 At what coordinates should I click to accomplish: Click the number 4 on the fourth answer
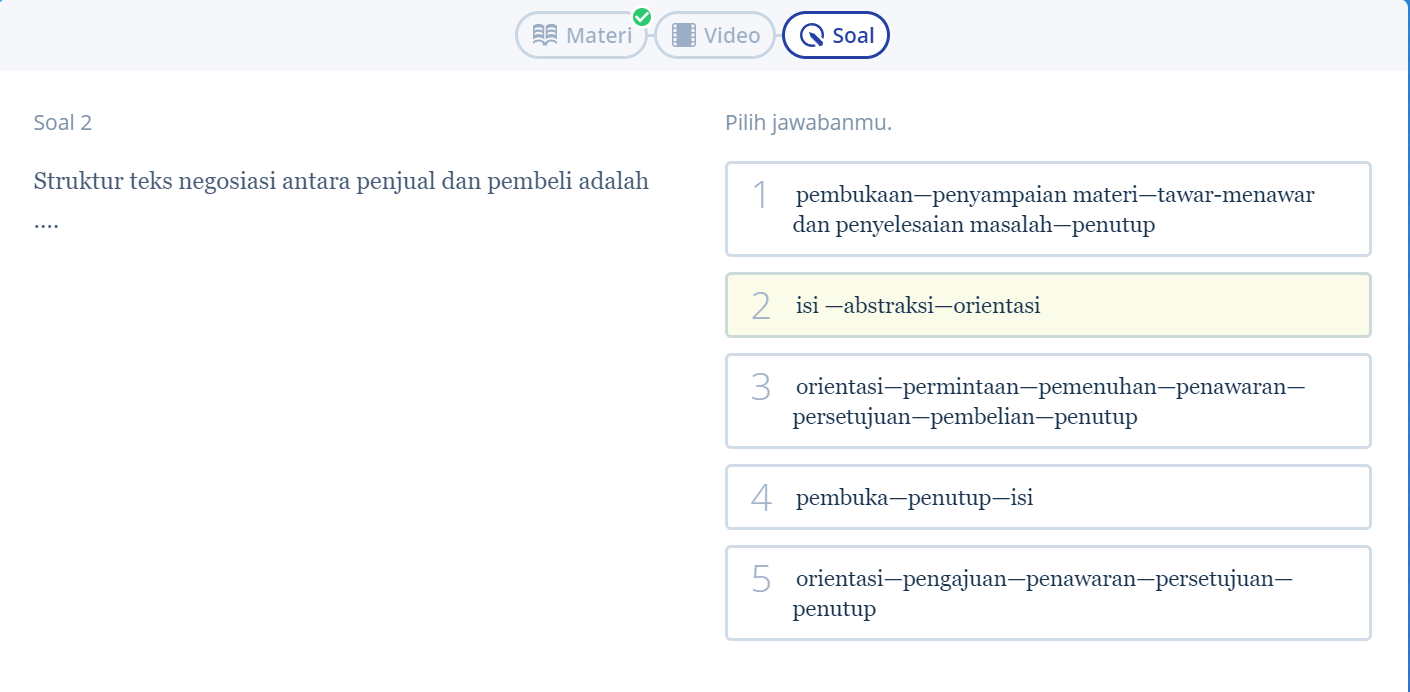point(761,497)
